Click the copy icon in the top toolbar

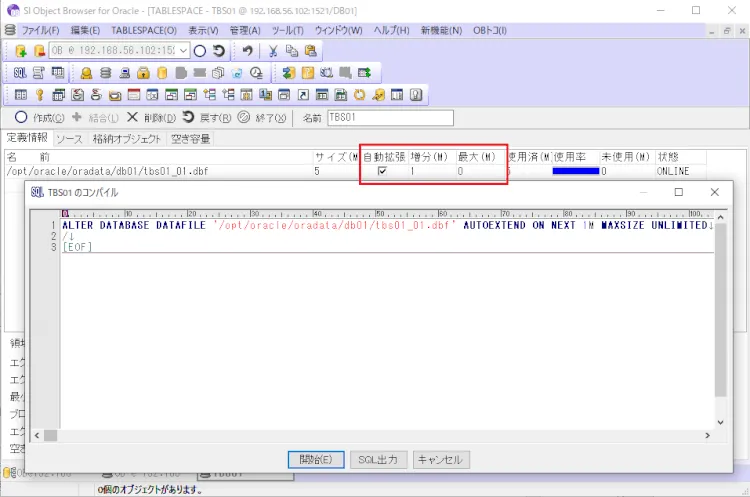tap(292, 51)
